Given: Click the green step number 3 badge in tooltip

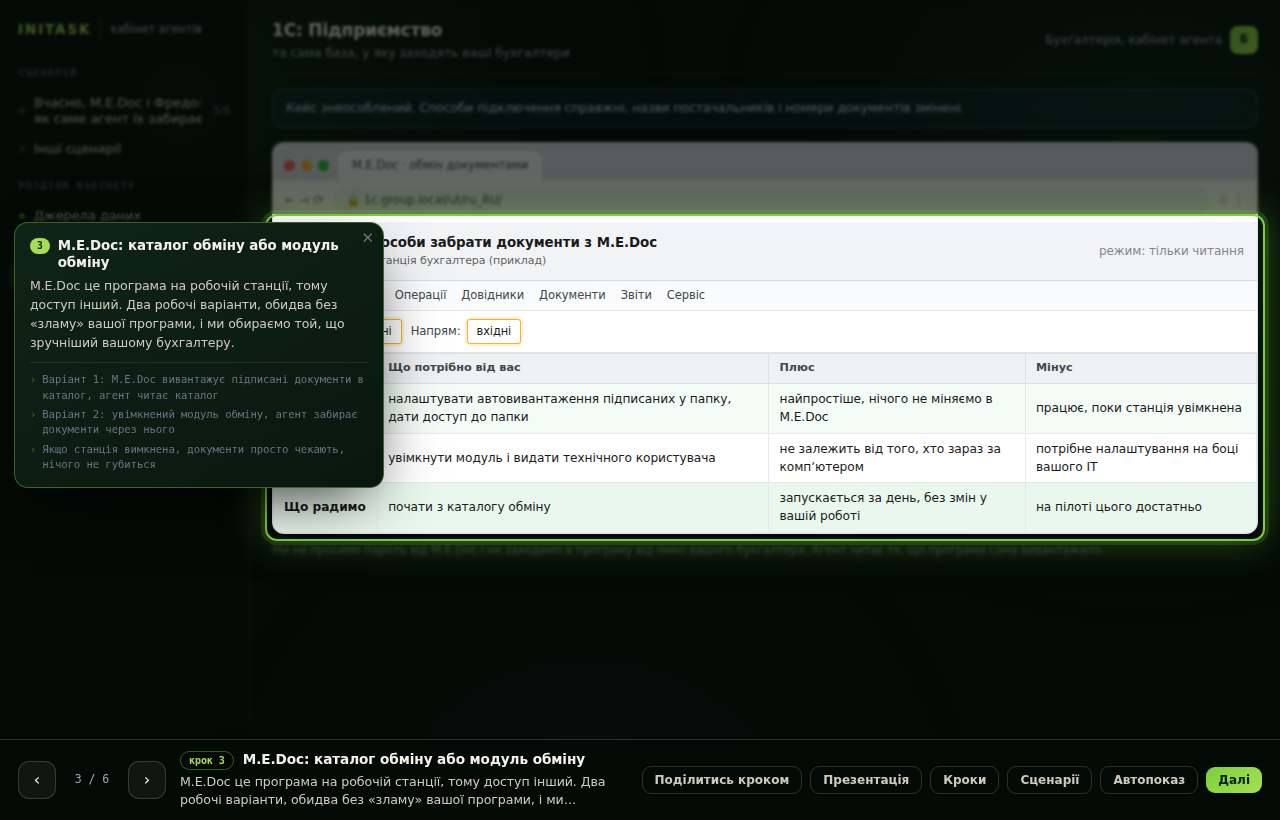Looking at the screenshot, I should pyautogui.click(x=40, y=245).
